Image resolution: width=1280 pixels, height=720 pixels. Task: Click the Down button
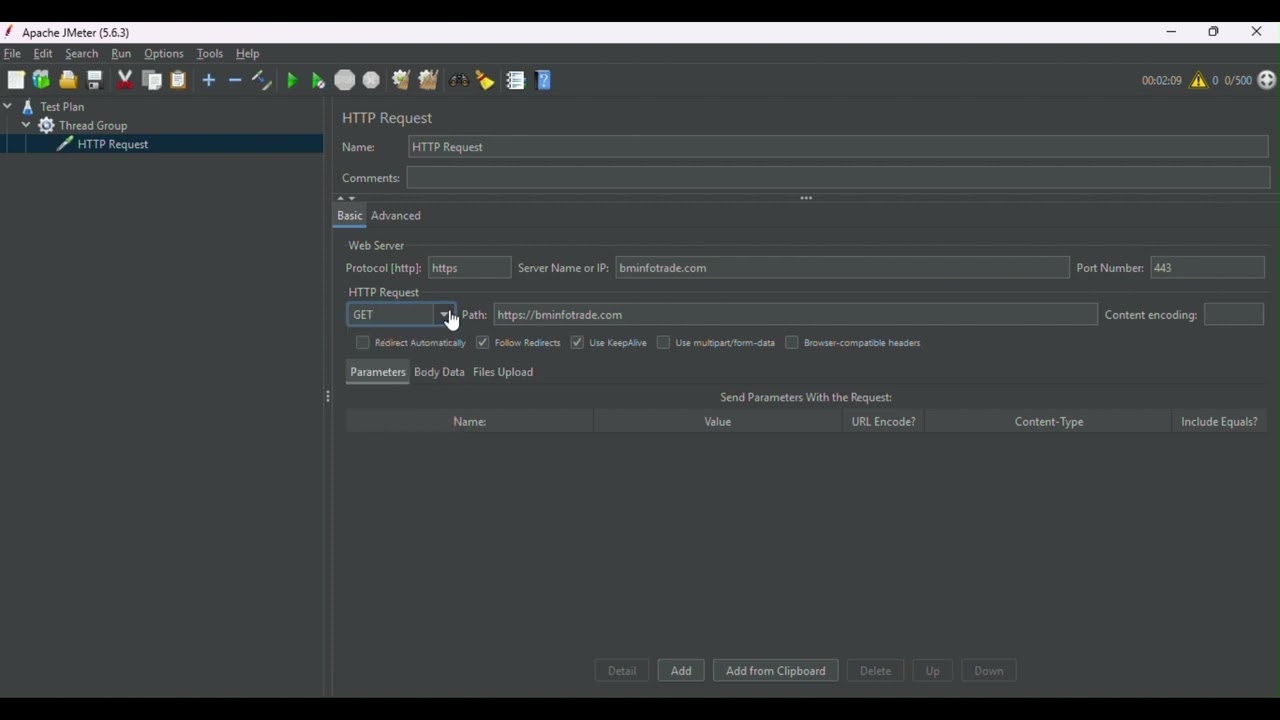click(x=989, y=671)
